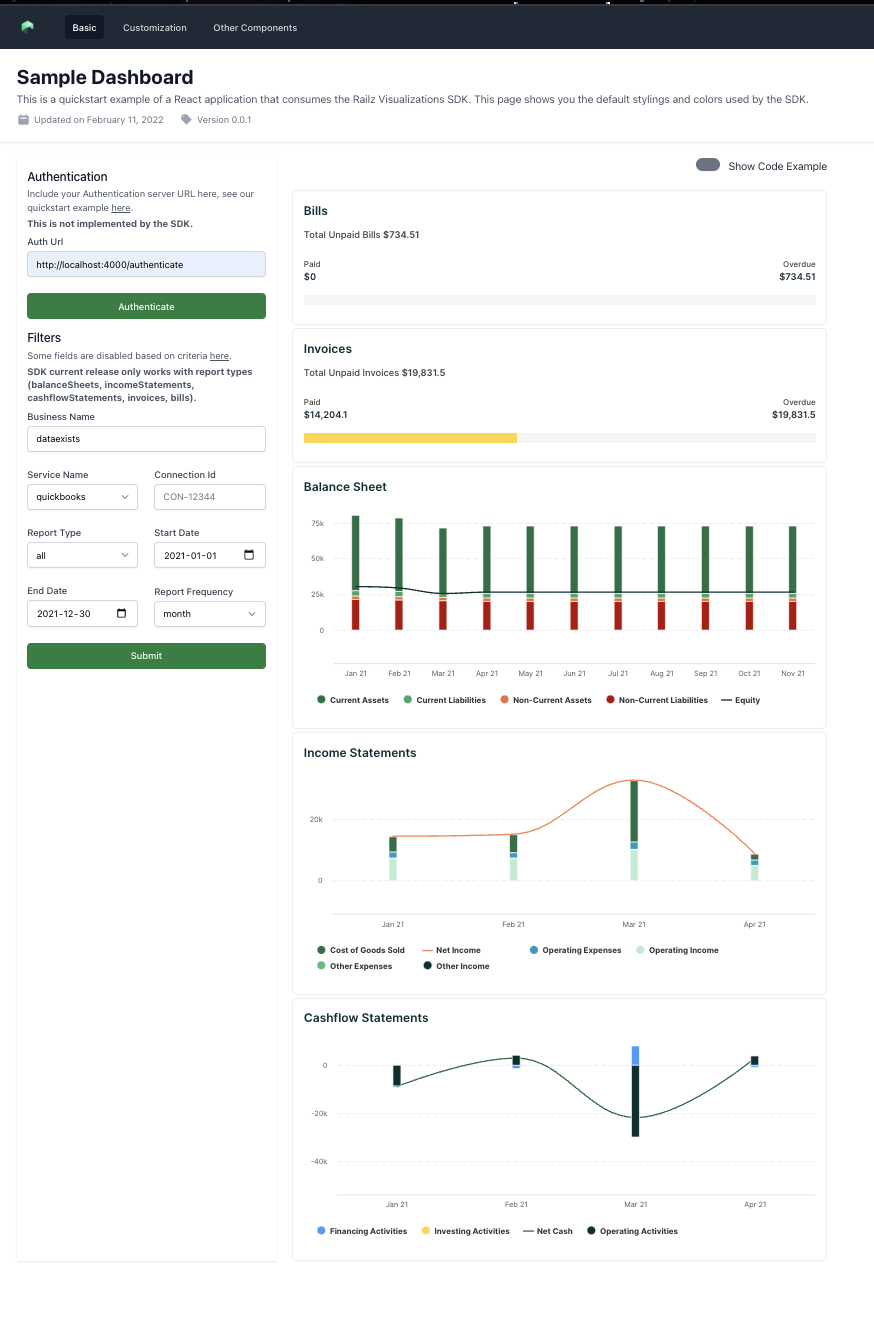Click the 'Total Unpaid Invoices $19,831.5' text
This screenshot has height=1318, width=874.
[375, 373]
